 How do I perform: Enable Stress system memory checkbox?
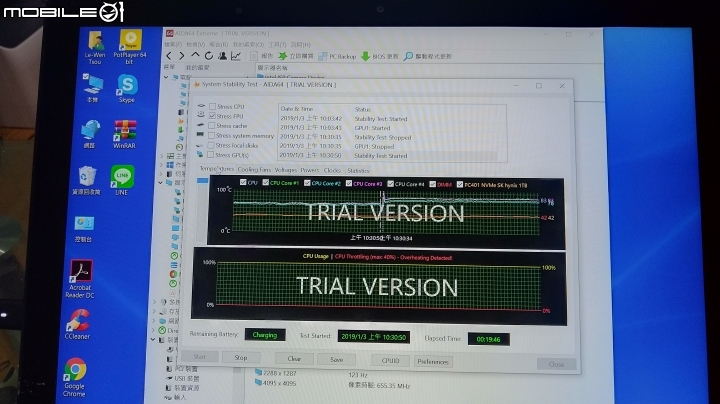point(211,135)
